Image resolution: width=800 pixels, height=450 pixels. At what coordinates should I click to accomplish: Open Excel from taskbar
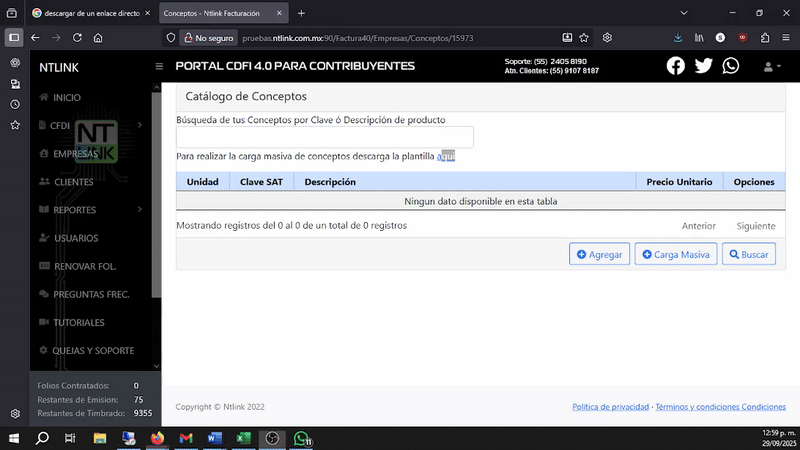[243, 438]
